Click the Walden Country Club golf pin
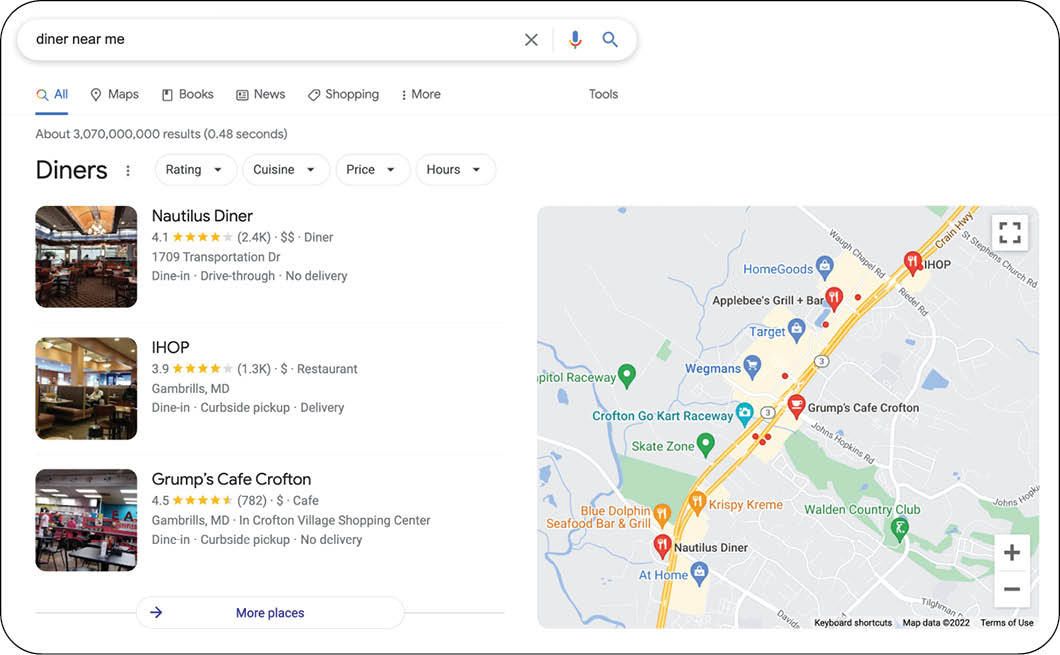 click(899, 529)
